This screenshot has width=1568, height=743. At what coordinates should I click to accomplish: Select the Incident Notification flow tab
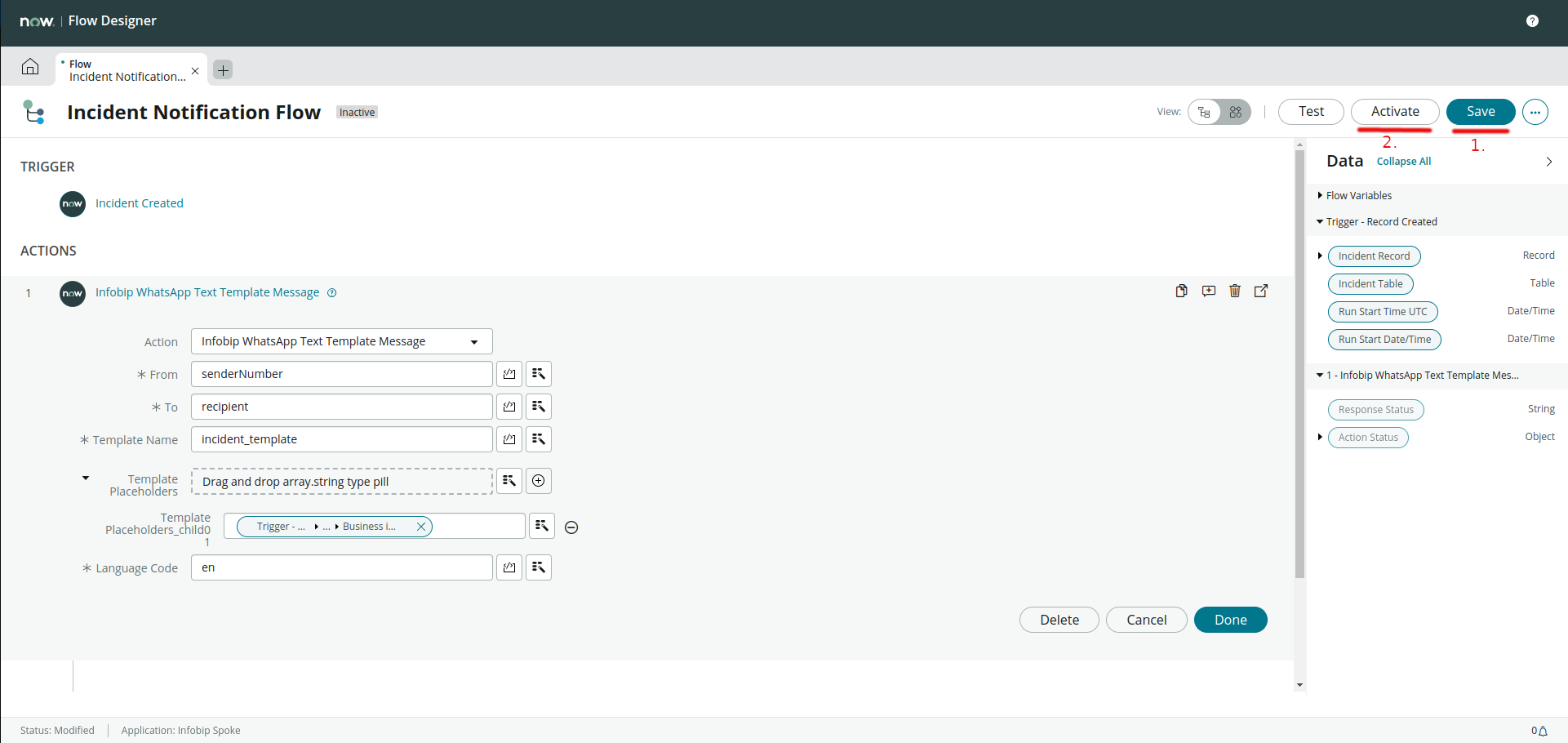[127, 70]
